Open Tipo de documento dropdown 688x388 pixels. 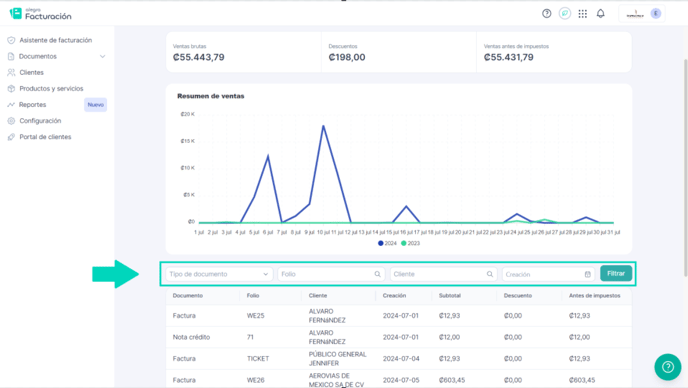tap(219, 274)
